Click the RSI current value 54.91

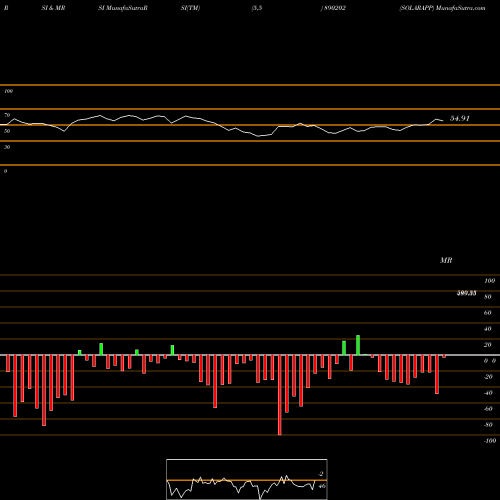(460, 118)
